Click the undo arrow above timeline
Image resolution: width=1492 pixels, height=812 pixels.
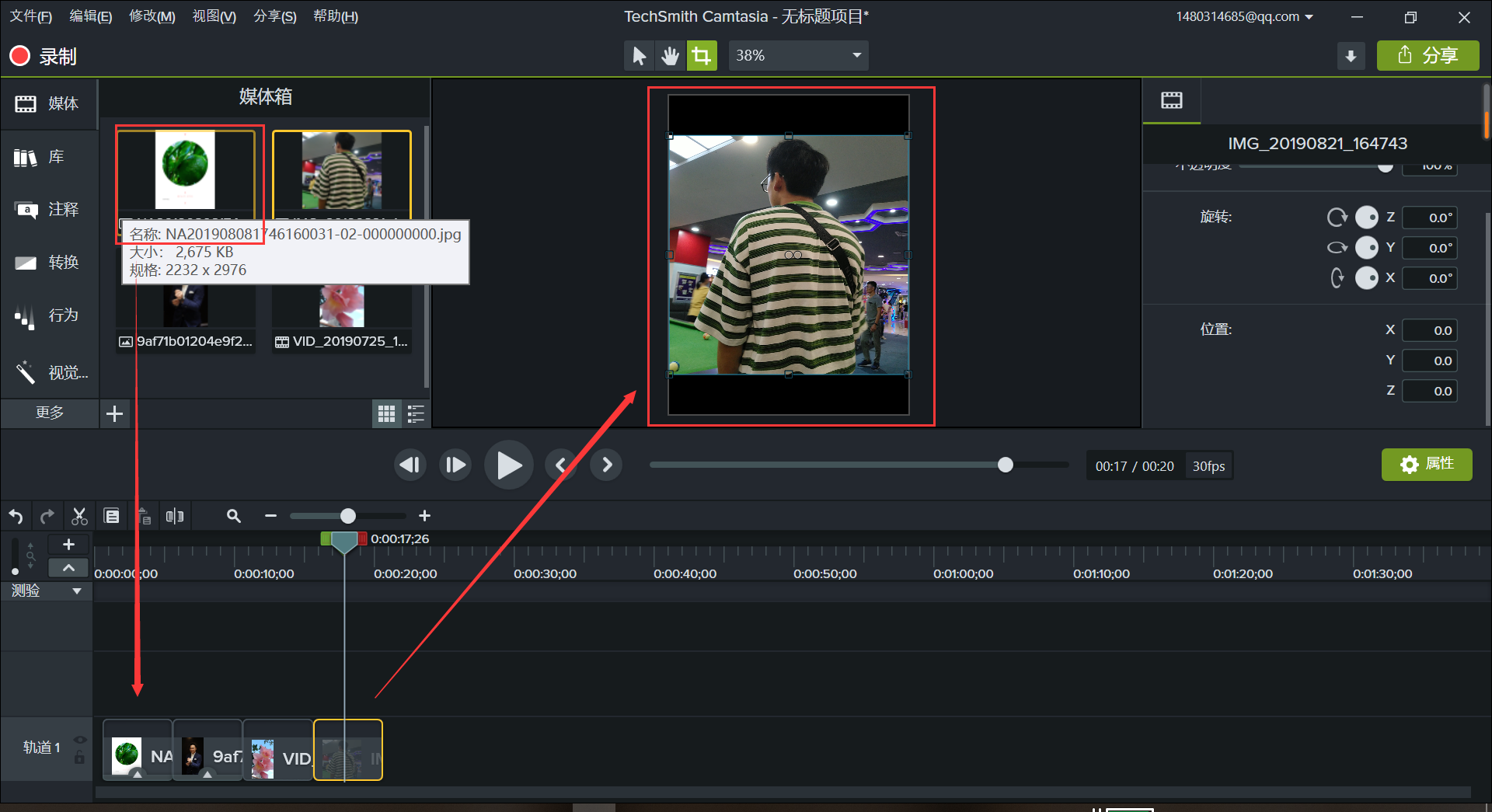coord(16,516)
